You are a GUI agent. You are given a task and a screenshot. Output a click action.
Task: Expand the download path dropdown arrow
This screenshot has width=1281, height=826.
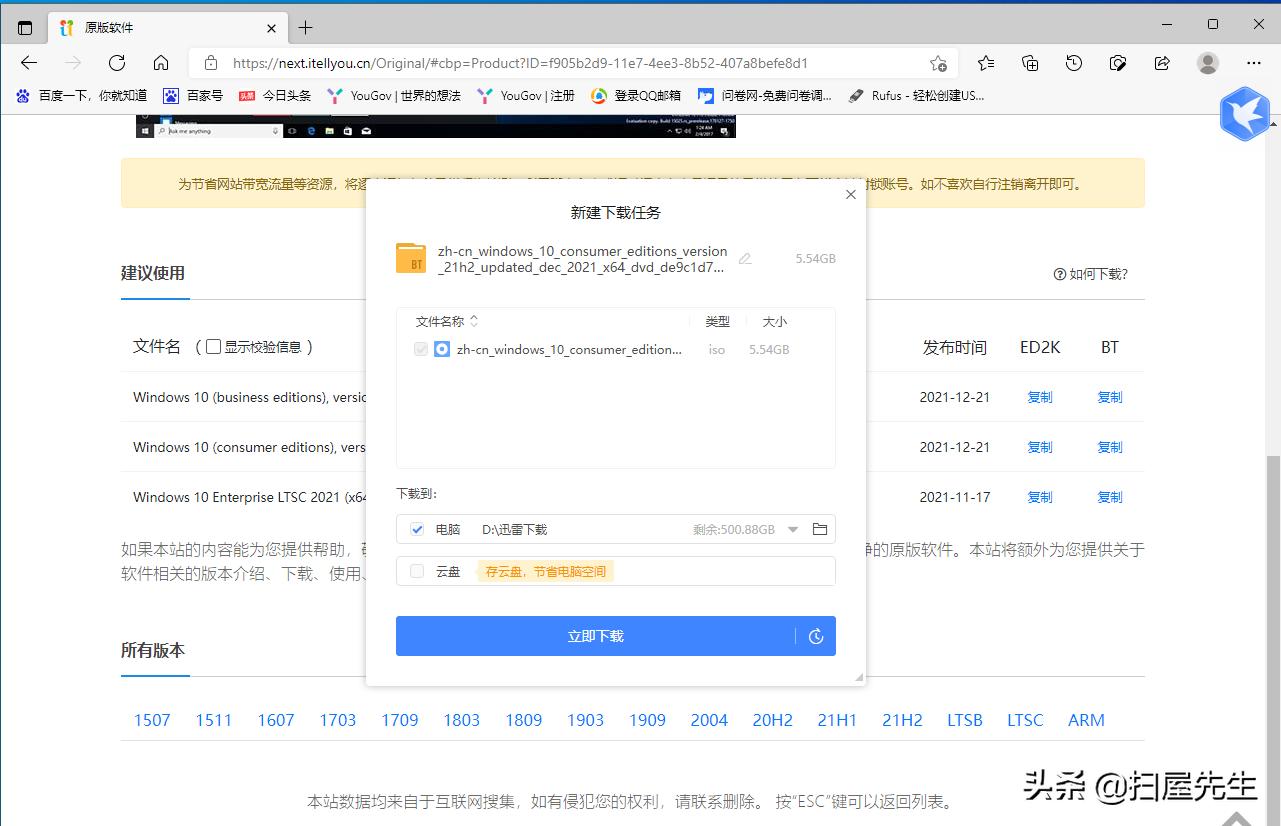tap(793, 529)
